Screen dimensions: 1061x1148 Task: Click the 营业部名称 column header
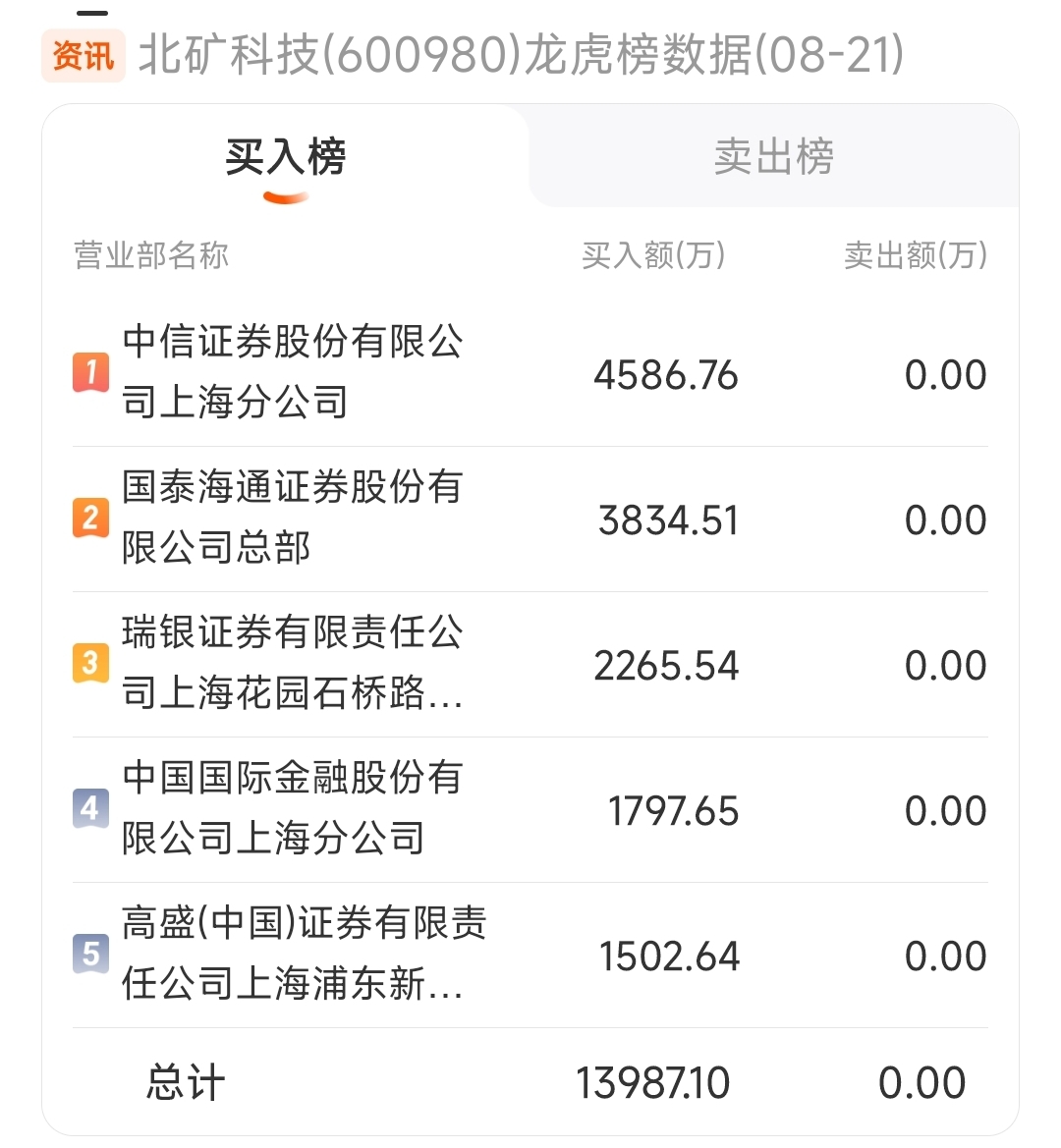[151, 255]
